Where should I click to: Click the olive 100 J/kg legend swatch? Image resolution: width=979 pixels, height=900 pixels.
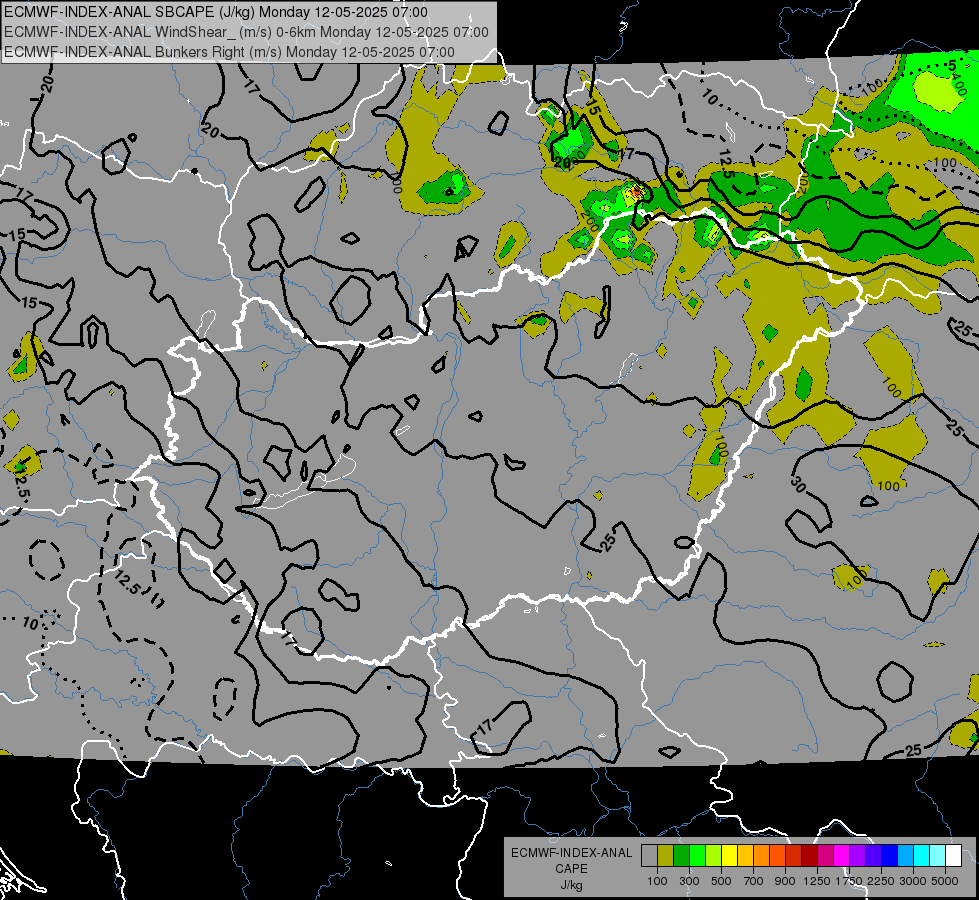[666, 856]
